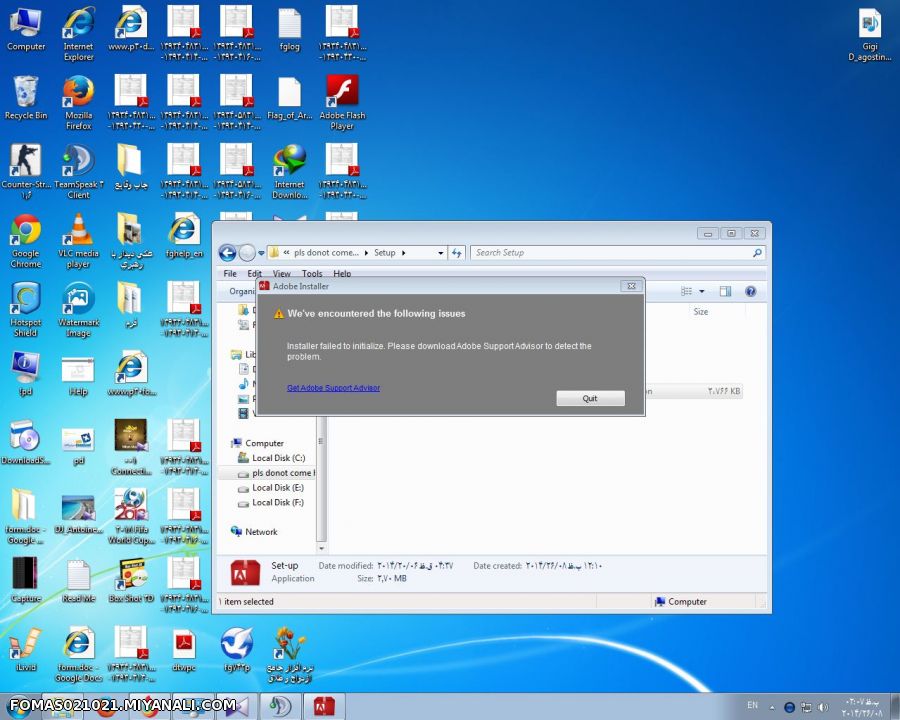Show hidden tray icons arrow

(x=772, y=707)
